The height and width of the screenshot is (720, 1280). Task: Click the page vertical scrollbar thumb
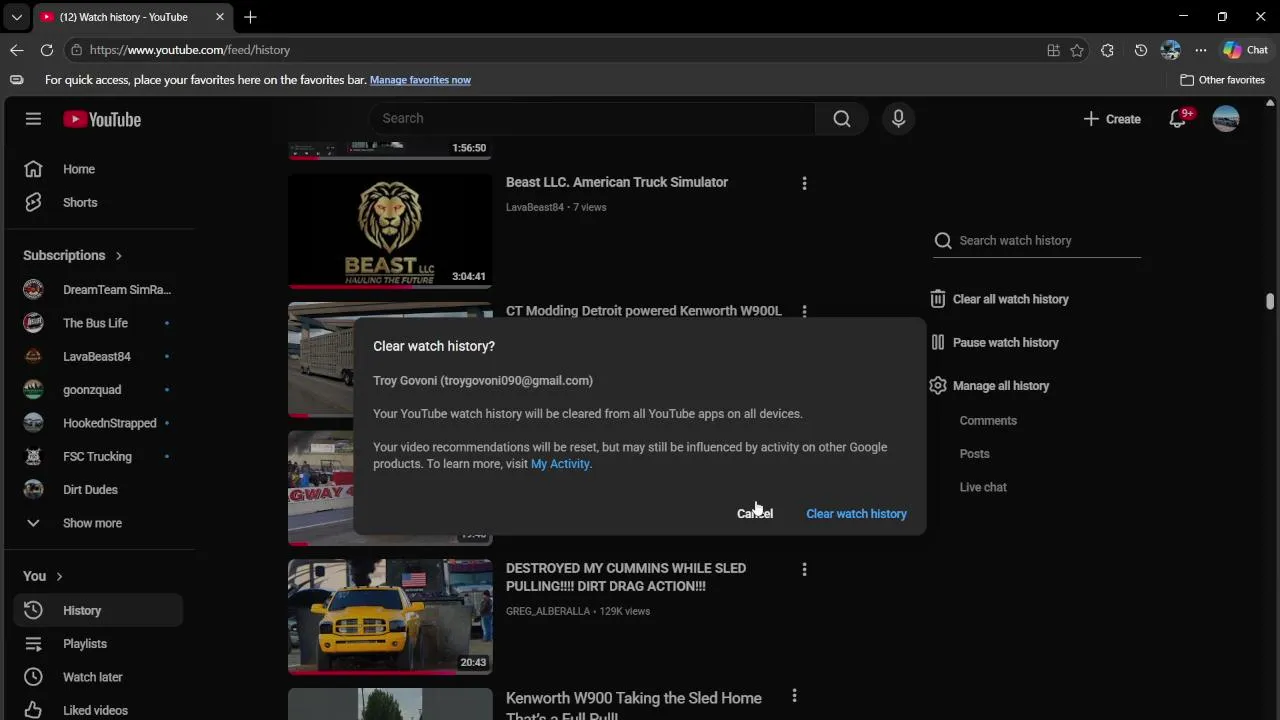click(1270, 302)
